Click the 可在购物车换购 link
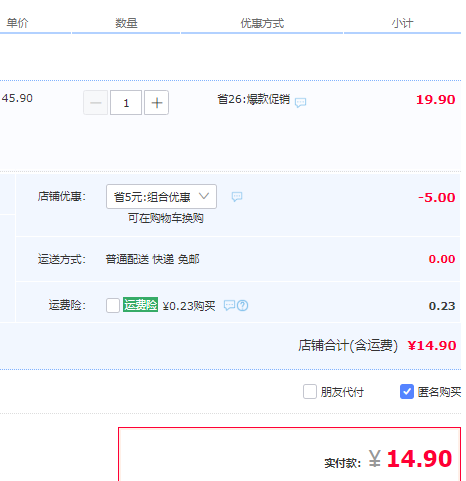The image size is (466, 481). pos(166,218)
